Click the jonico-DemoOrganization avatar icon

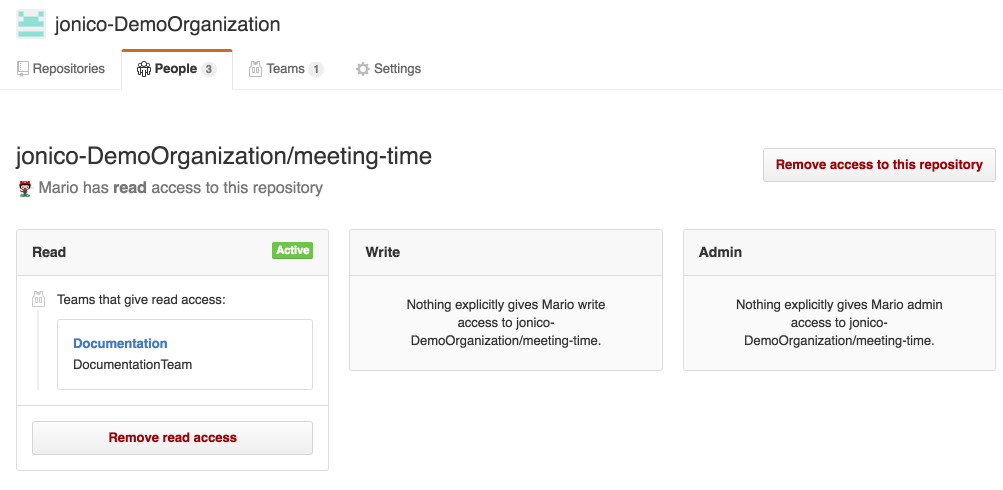click(x=31, y=24)
